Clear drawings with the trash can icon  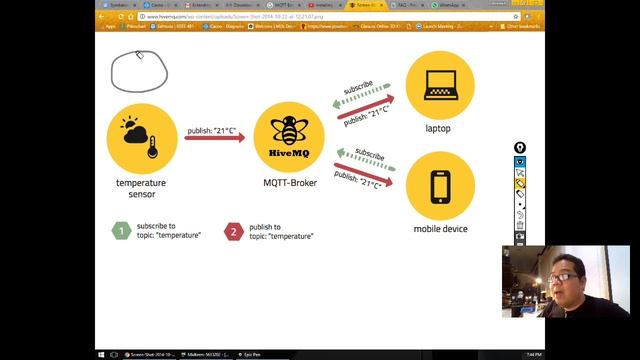click(520, 225)
